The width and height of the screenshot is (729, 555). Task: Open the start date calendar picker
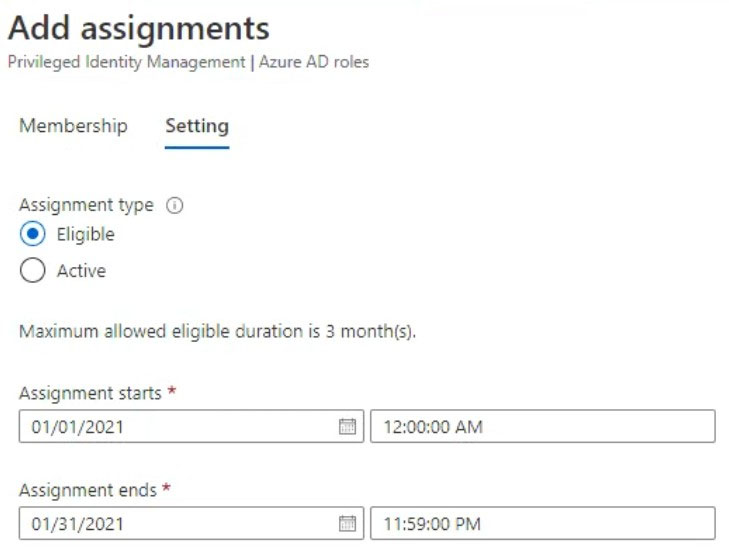click(347, 426)
